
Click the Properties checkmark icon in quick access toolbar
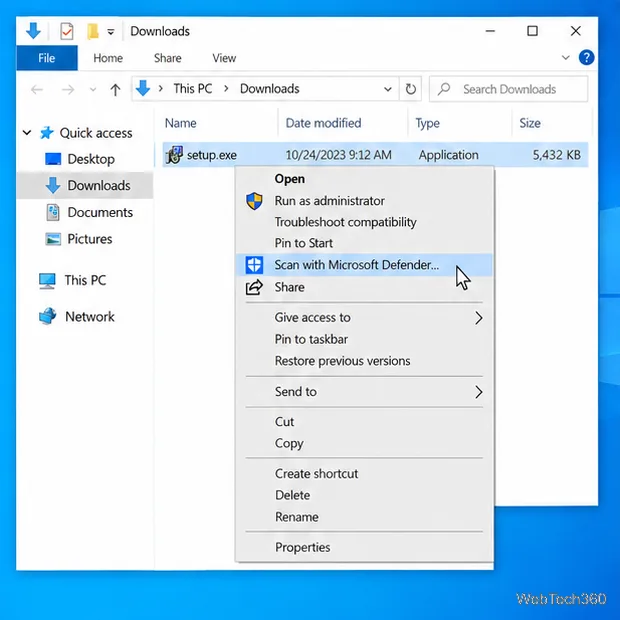[66, 31]
